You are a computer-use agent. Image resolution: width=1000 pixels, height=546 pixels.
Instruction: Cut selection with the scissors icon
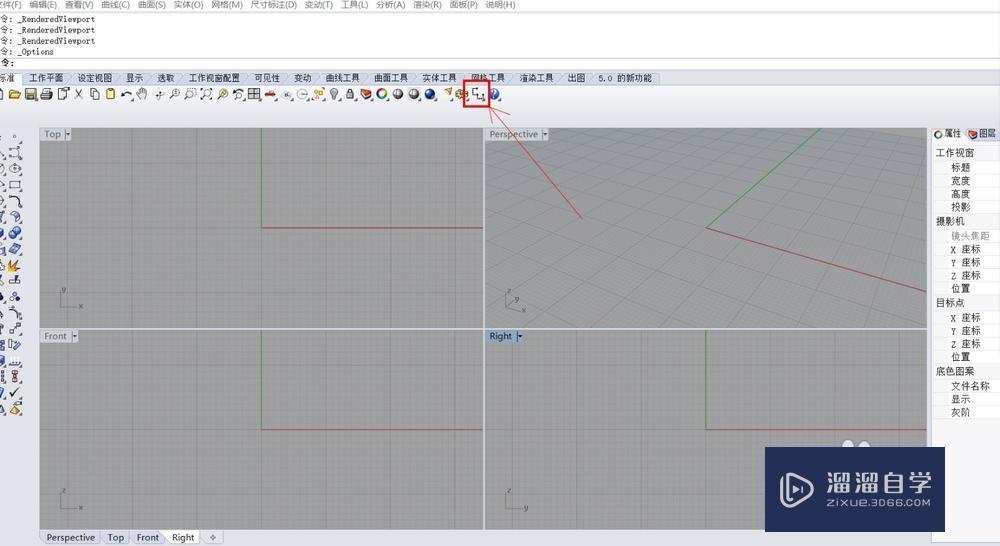tap(78, 94)
